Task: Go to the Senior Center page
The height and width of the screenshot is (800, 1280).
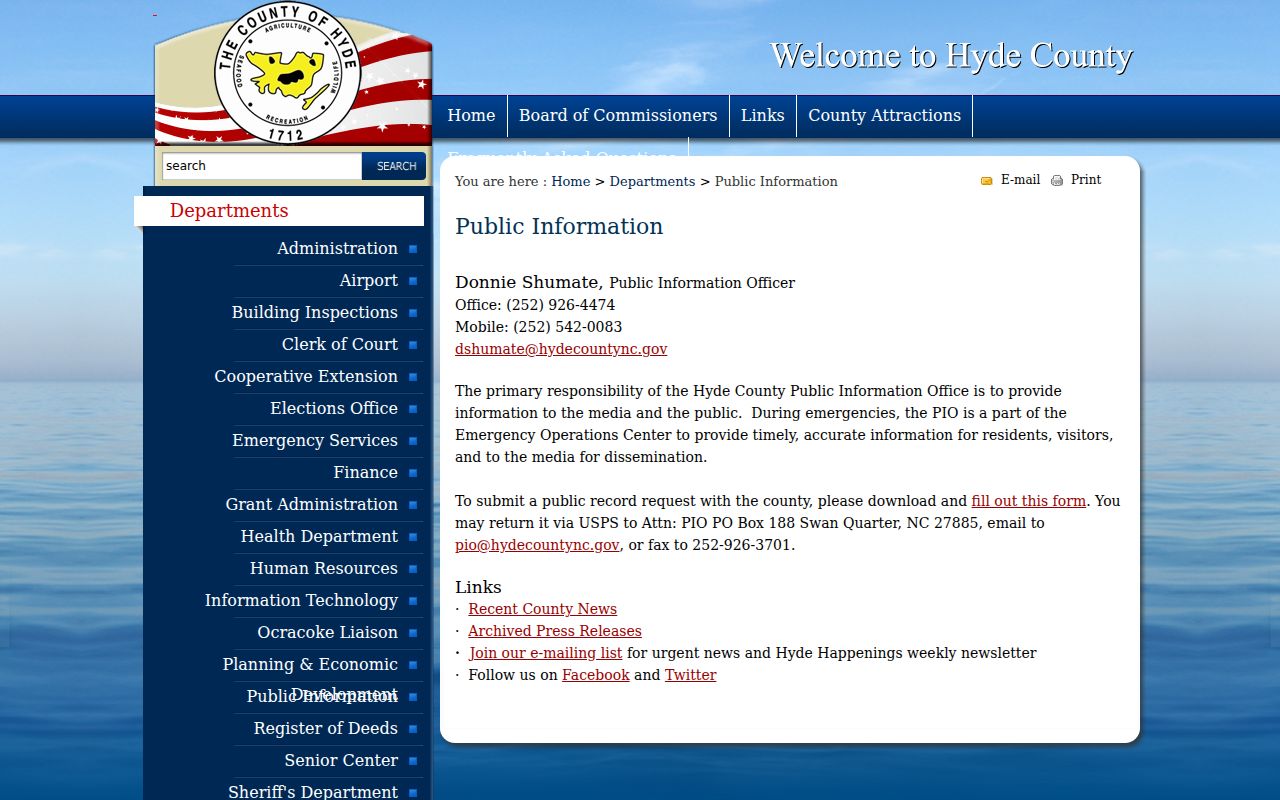Action: [341, 760]
